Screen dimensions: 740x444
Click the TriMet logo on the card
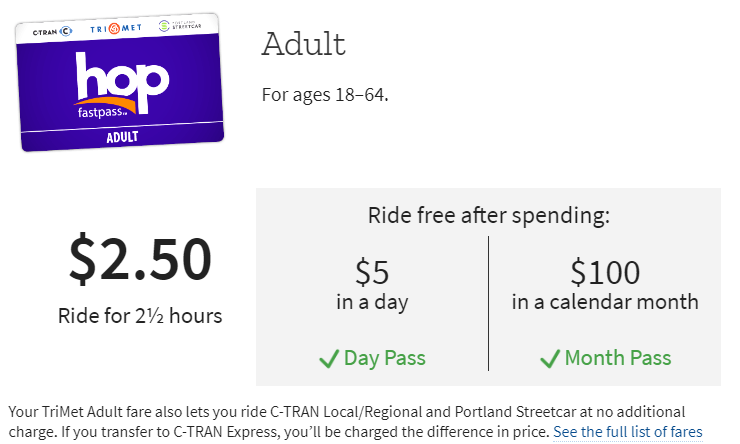point(116,29)
